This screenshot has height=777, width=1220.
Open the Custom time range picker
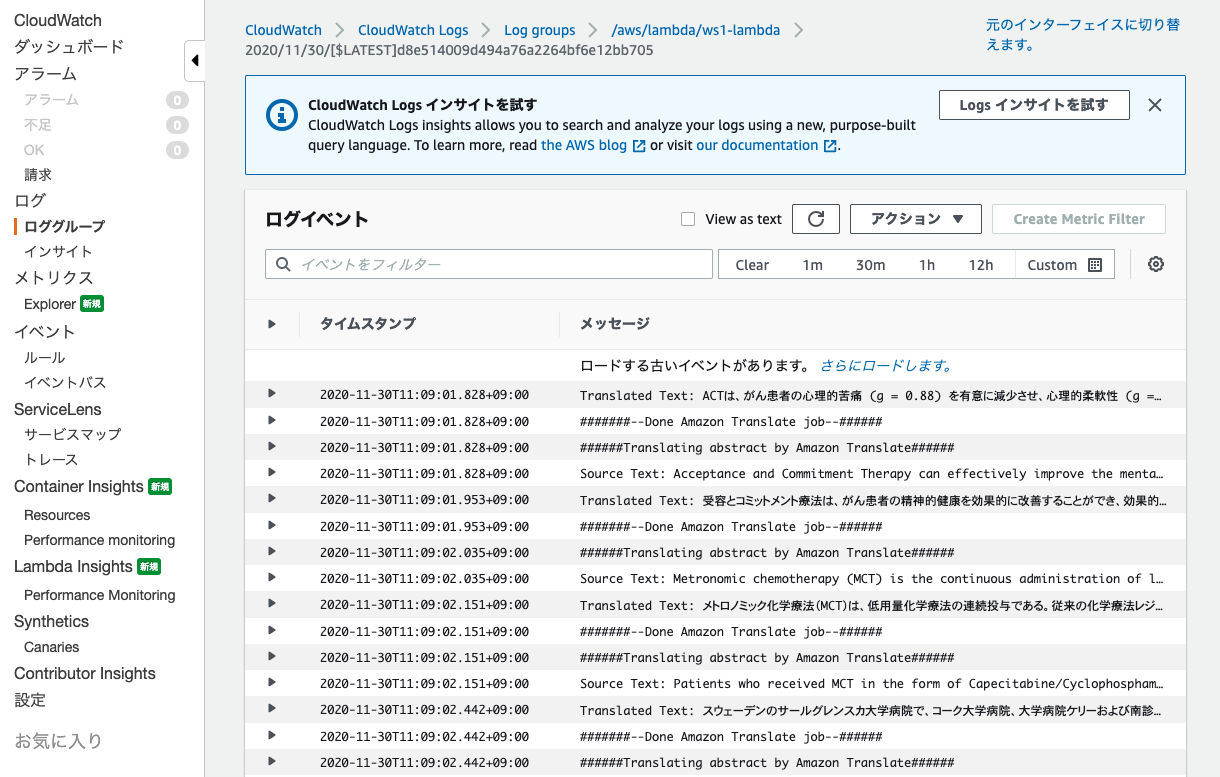click(1064, 265)
